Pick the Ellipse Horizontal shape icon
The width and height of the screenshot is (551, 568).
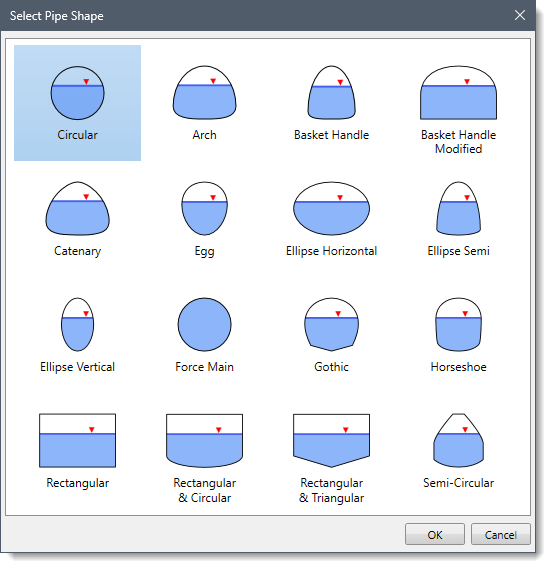(331, 209)
